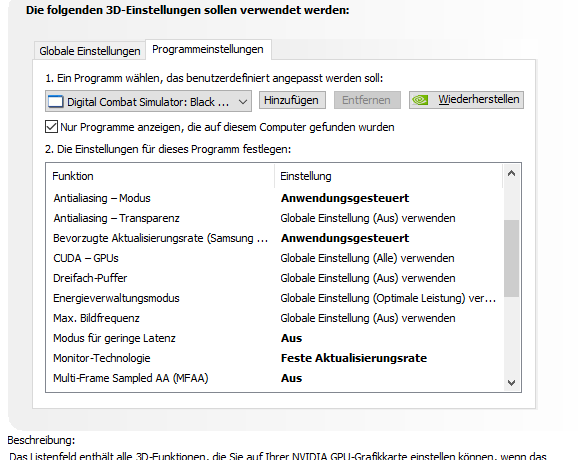Open the setting value for Max. Bildfrequenz

click(368, 318)
